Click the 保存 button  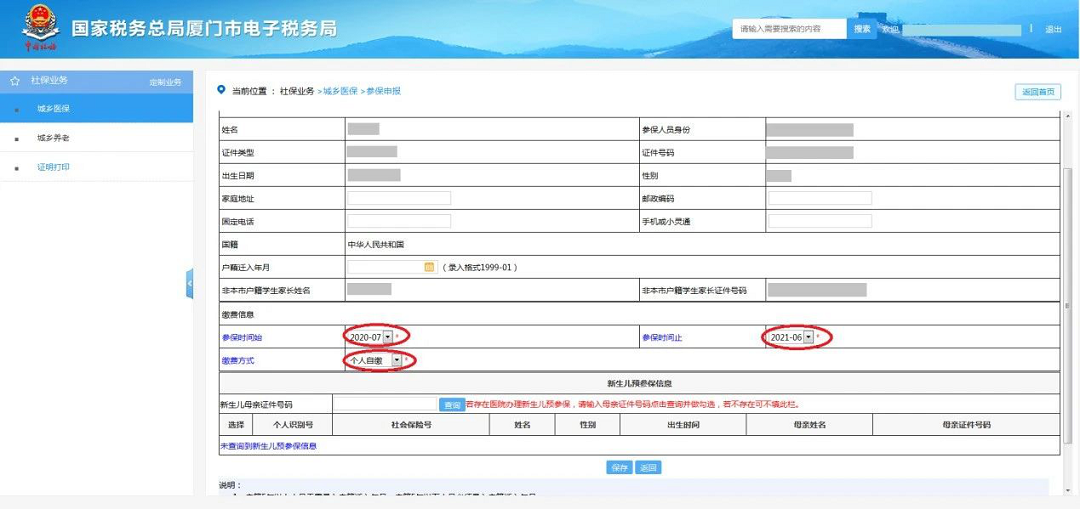619,468
